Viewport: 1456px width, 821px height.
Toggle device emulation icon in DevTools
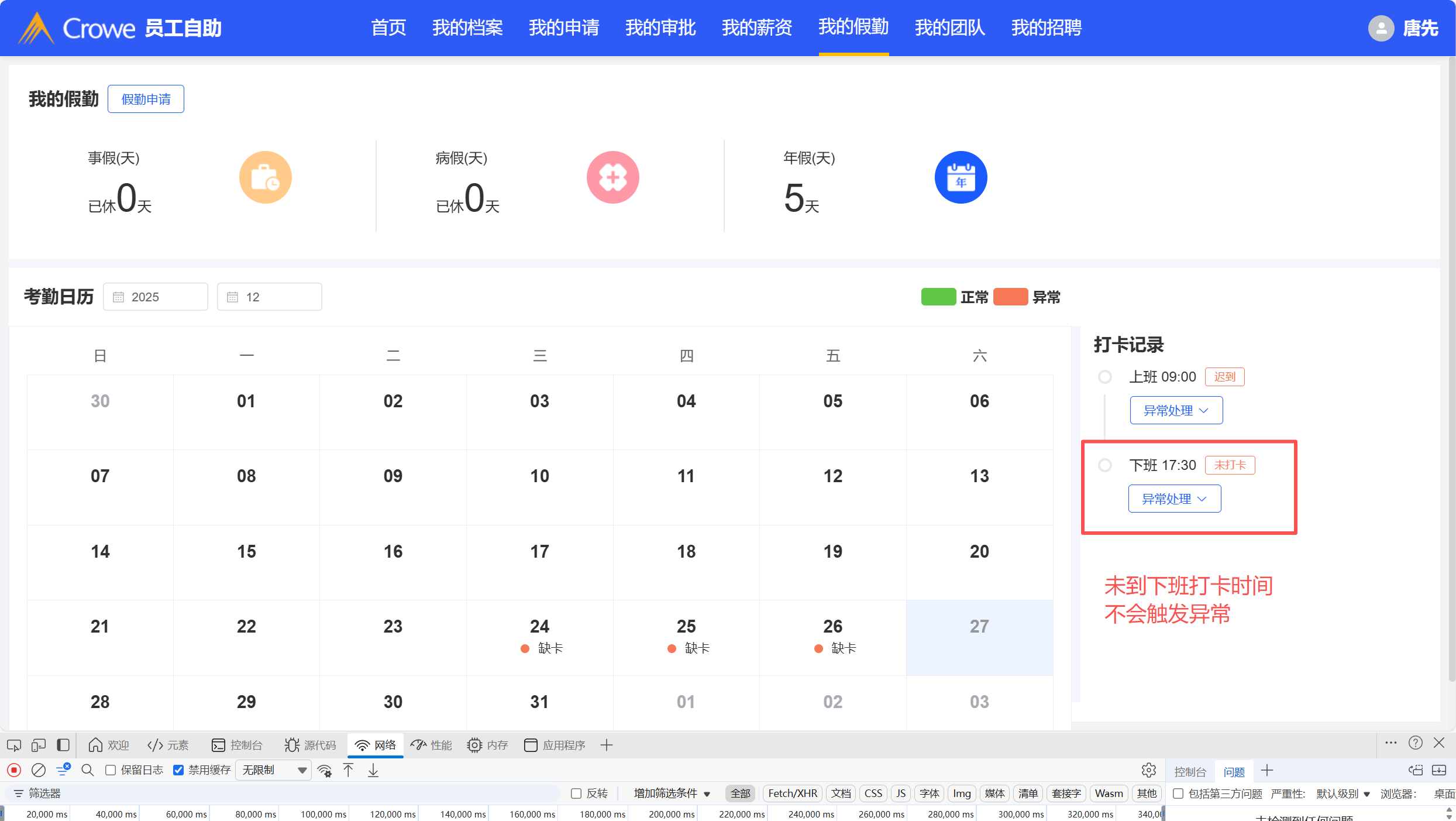click(x=39, y=745)
